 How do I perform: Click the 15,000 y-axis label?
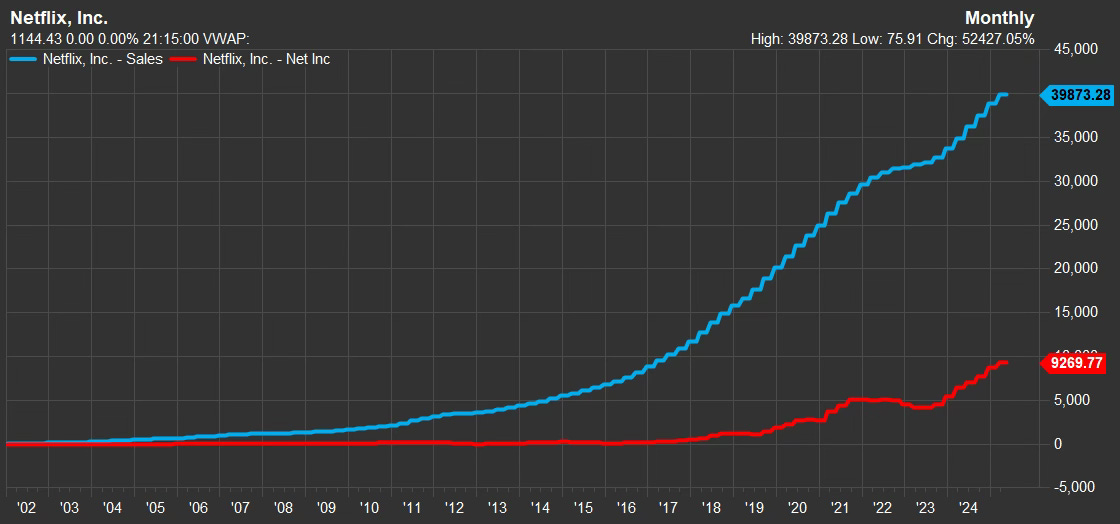coord(1076,313)
